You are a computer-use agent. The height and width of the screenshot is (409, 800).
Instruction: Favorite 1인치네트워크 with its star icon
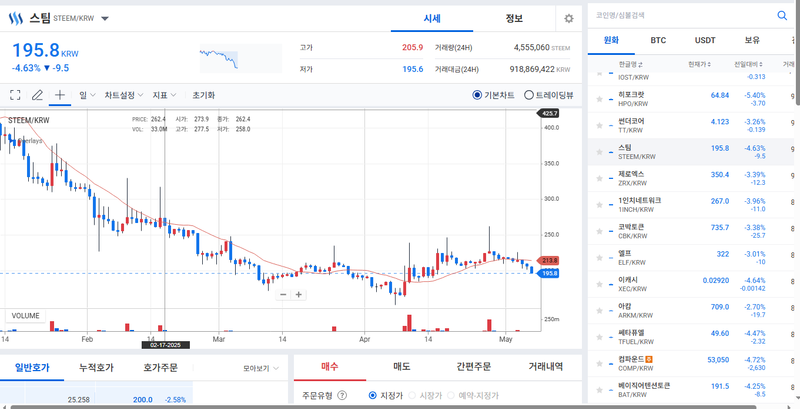(599, 205)
